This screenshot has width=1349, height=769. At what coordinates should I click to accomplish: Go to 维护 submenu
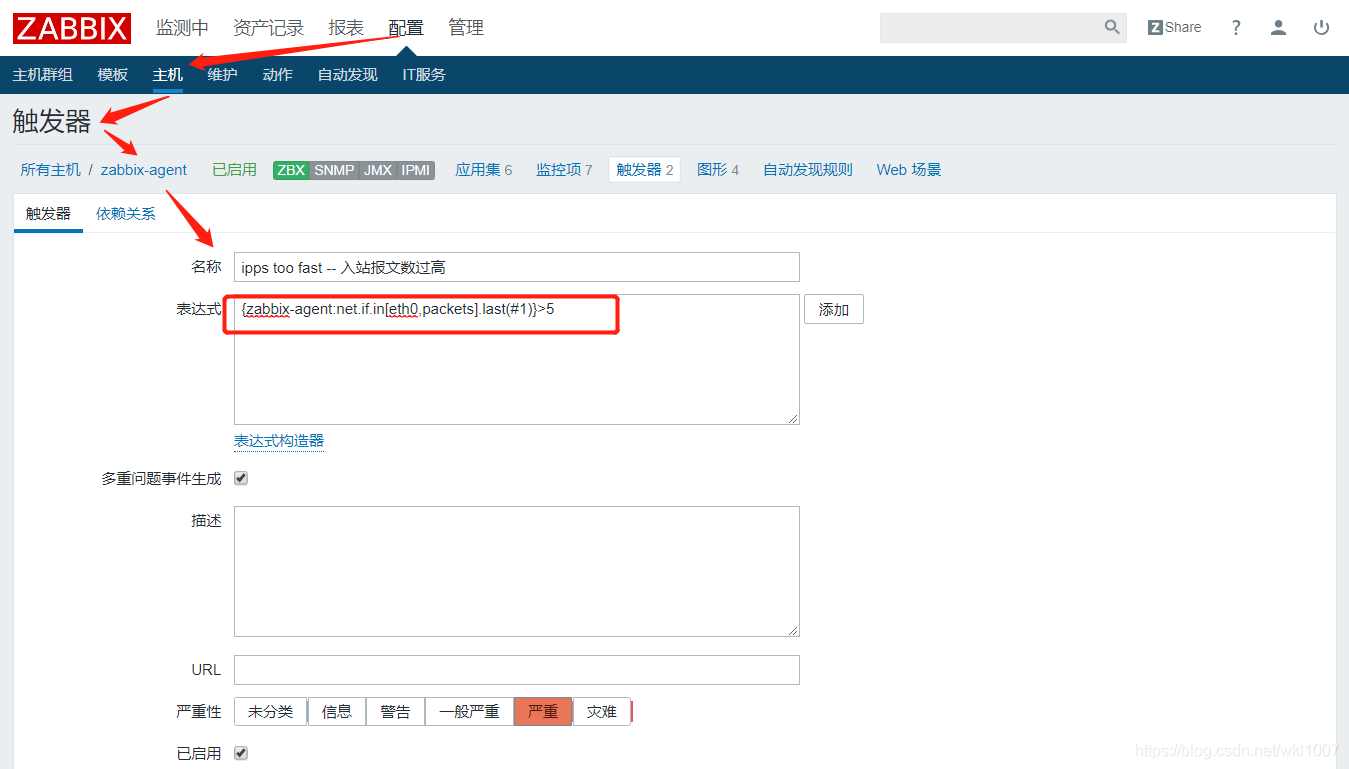[222, 75]
